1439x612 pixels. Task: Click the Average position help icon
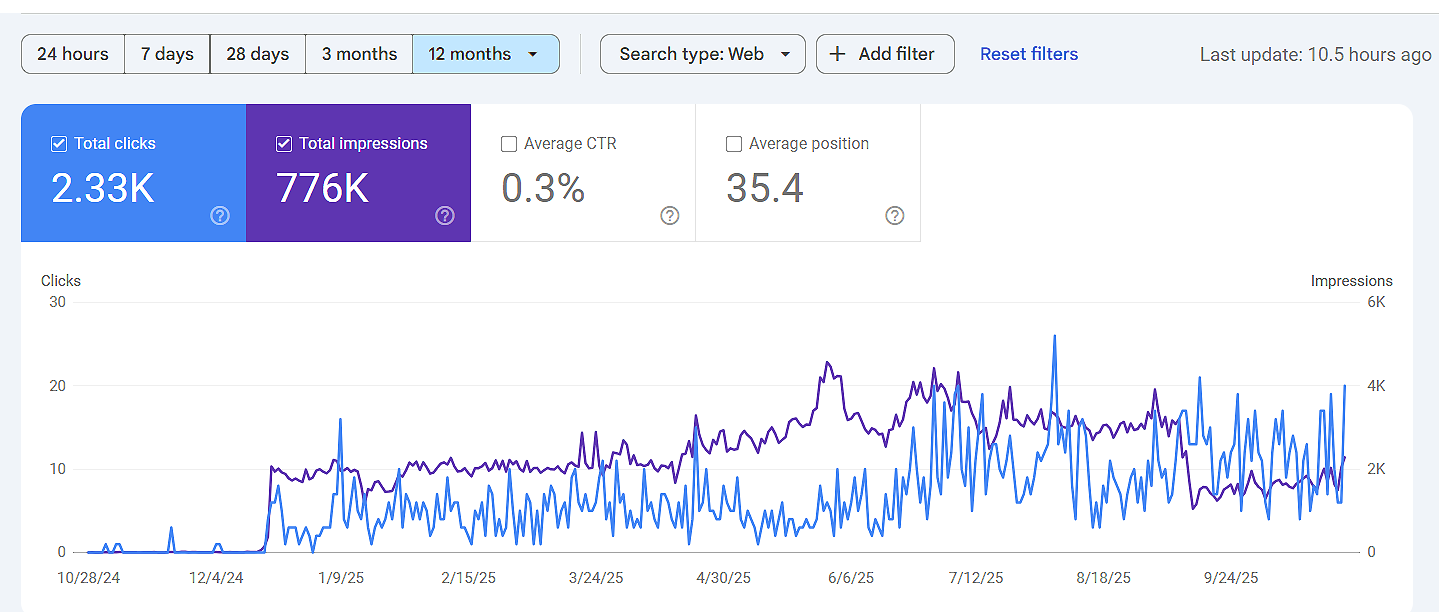tap(894, 215)
